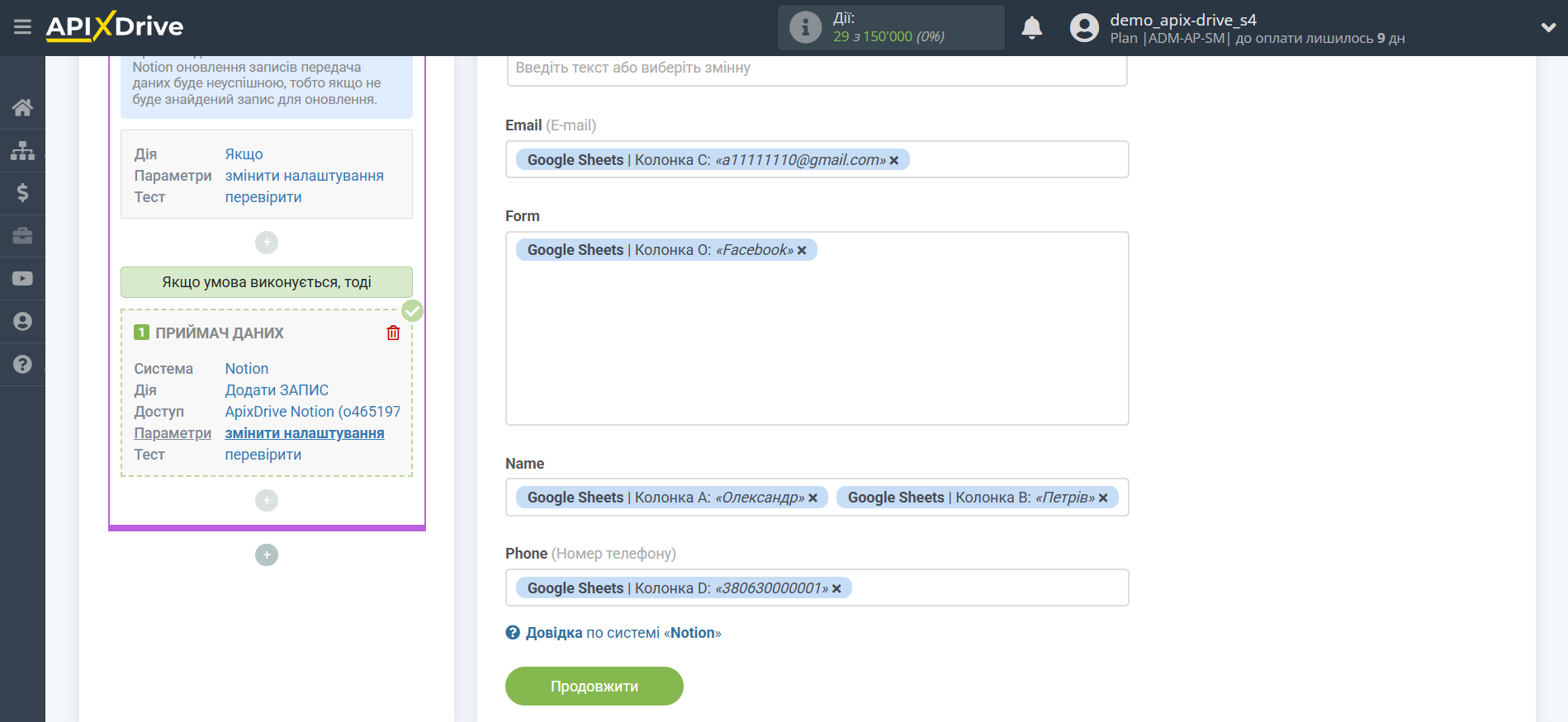Remove the Колонка C email variable

894,161
